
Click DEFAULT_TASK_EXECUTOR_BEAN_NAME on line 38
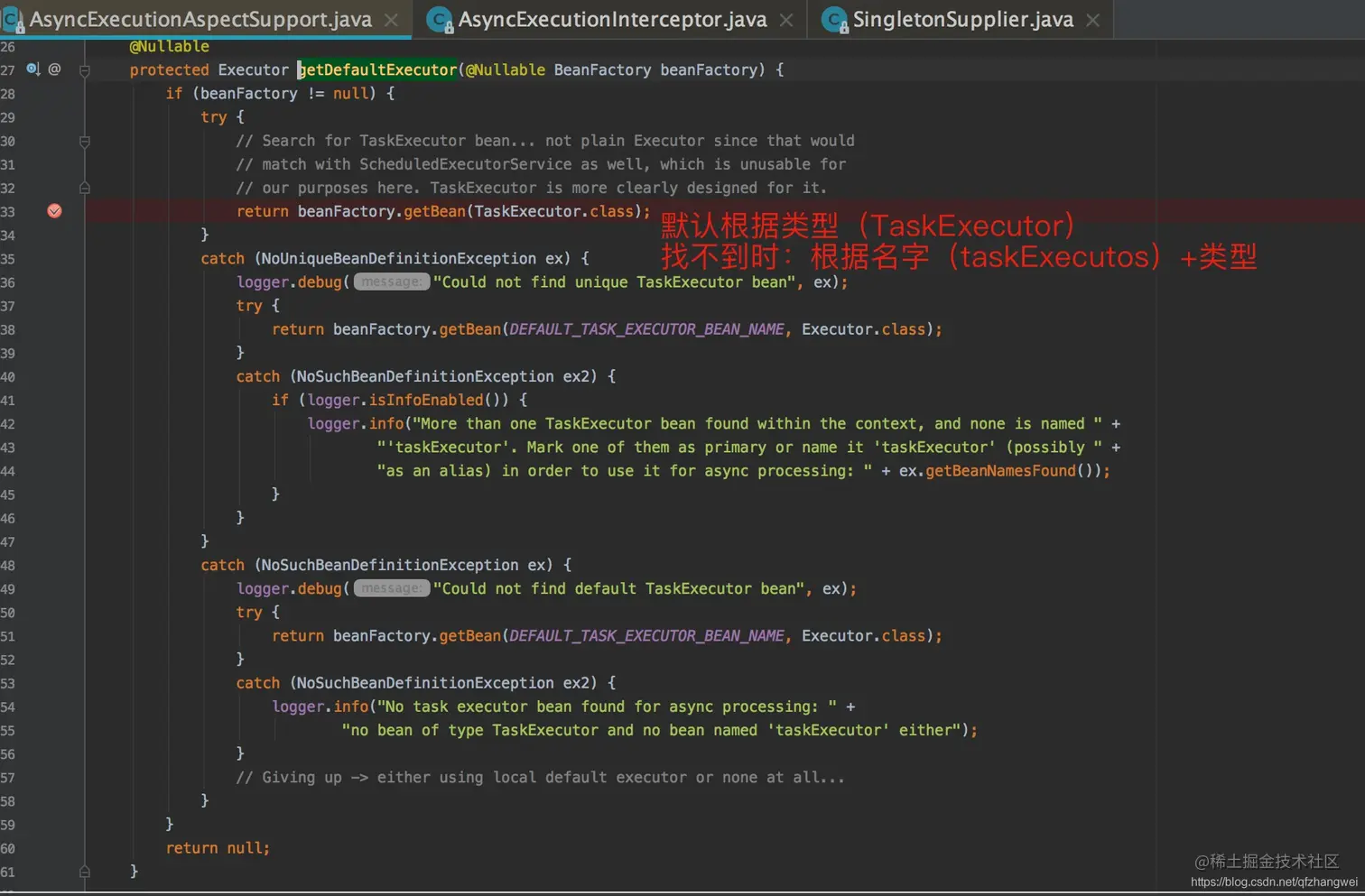click(x=646, y=329)
